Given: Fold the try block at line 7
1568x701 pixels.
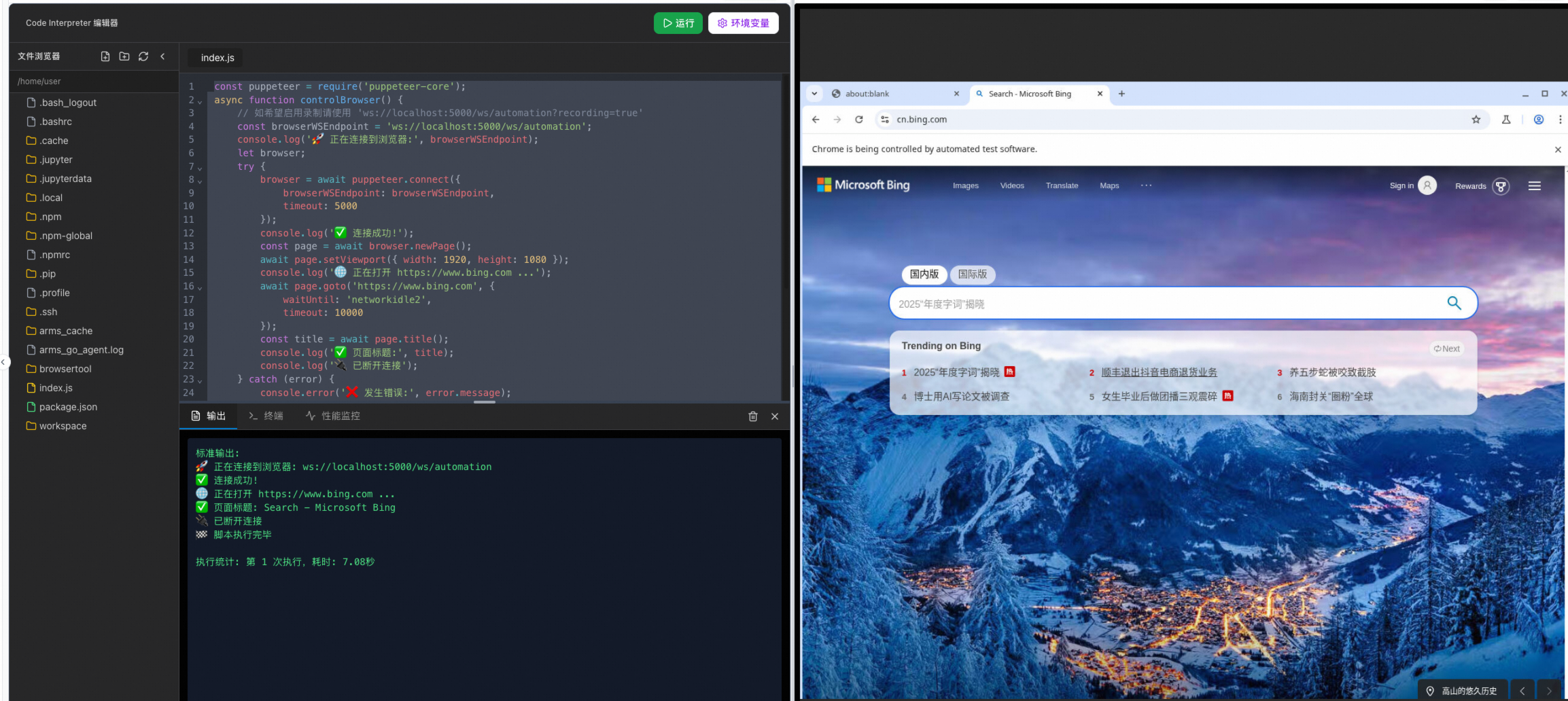Looking at the screenshot, I should (200, 168).
